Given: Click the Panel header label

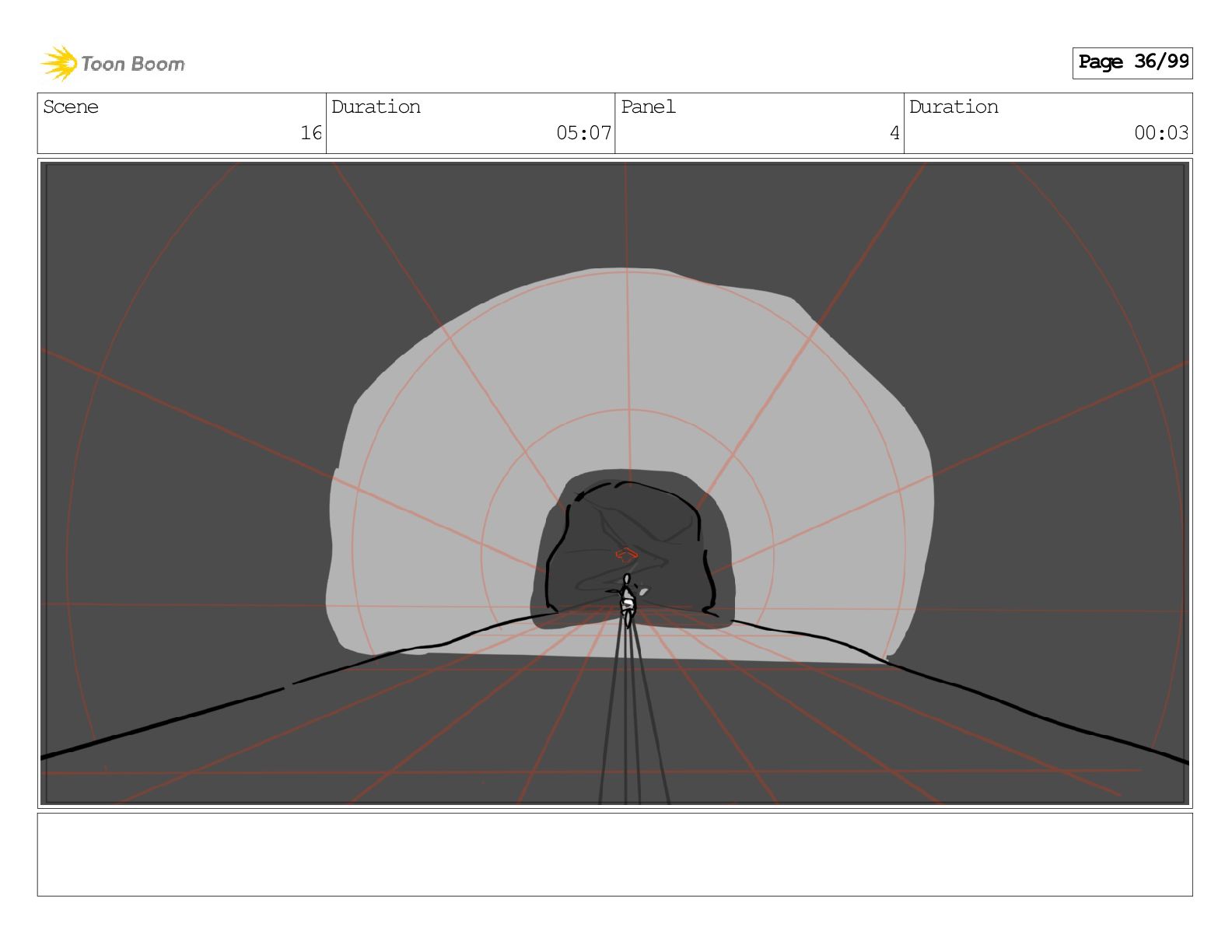Looking at the screenshot, I should pos(648,107).
